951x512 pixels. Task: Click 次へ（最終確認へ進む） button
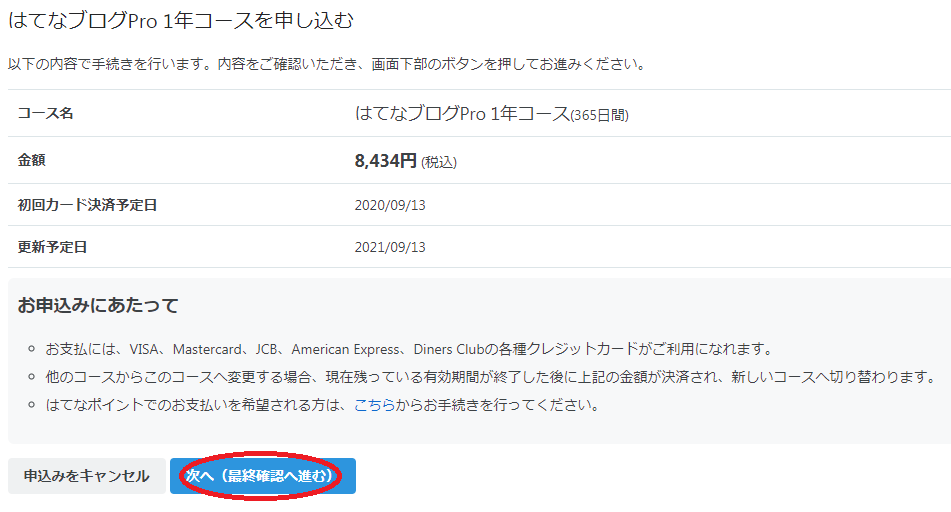(263, 476)
